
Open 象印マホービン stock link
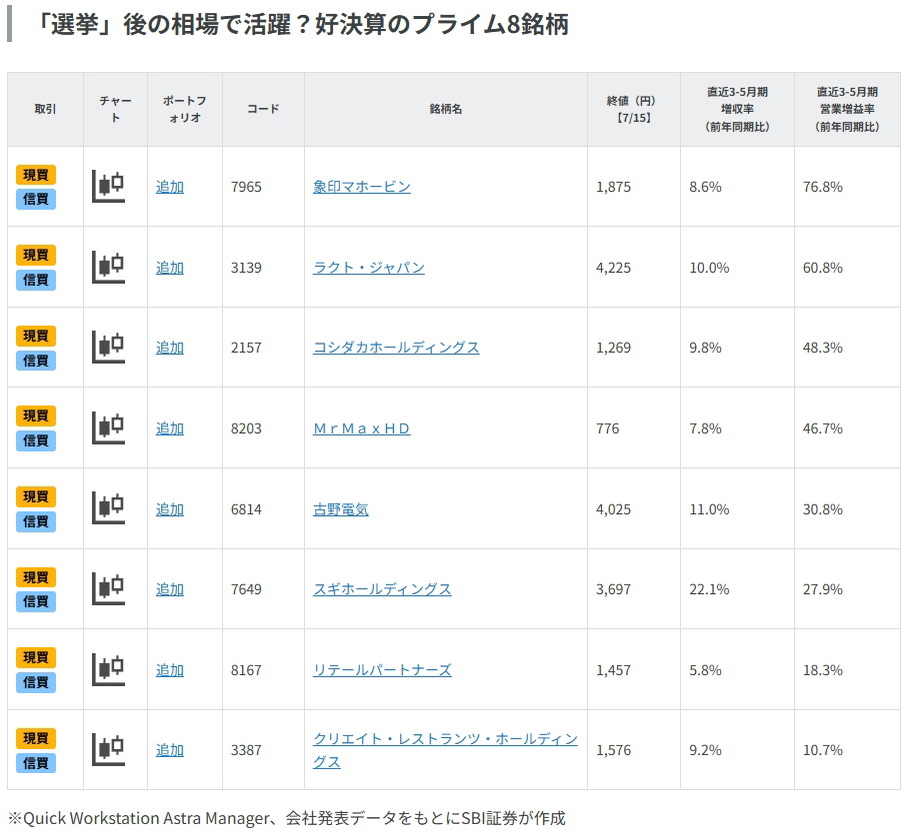tap(362, 187)
